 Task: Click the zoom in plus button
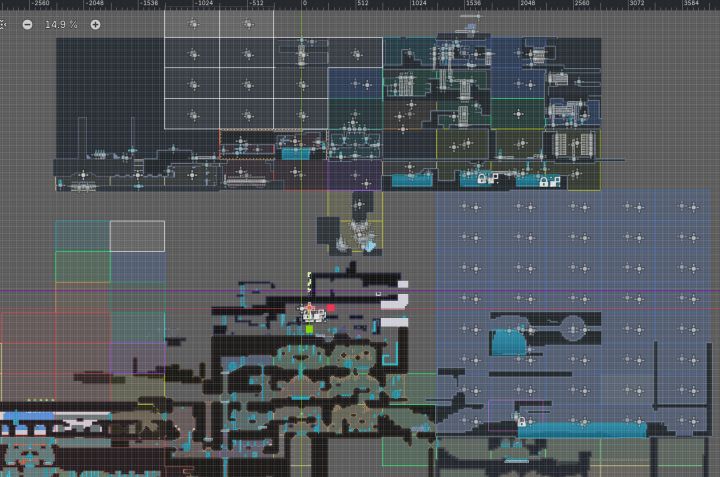point(95,24)
